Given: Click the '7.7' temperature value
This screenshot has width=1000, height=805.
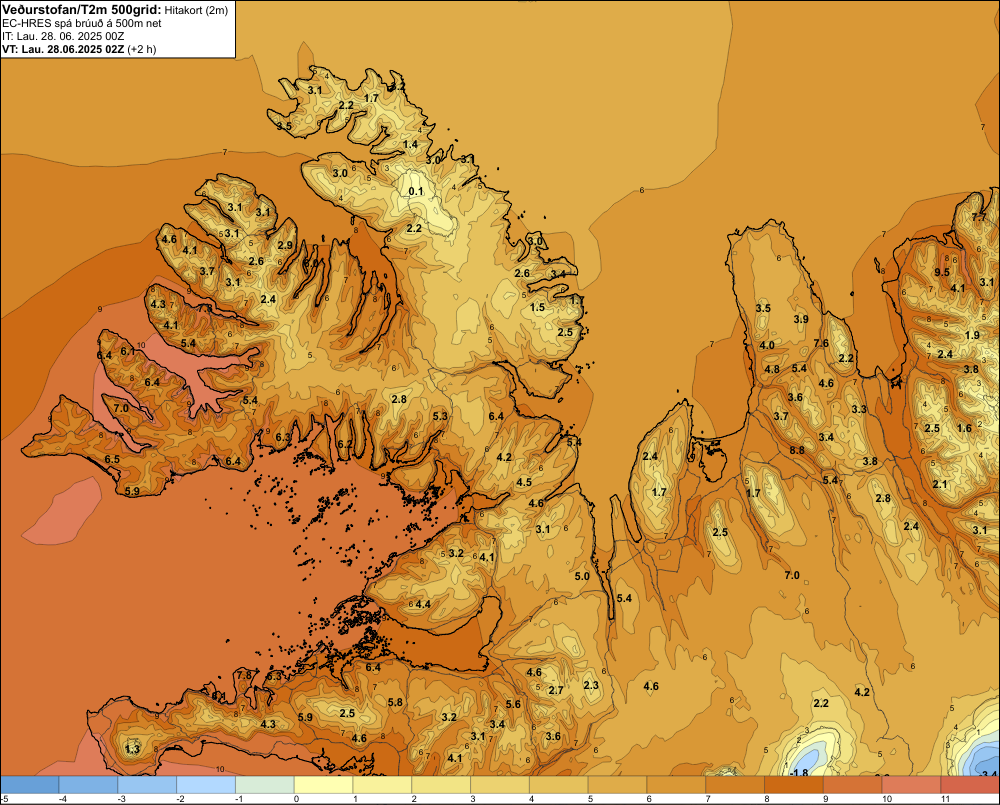Looking at the screenshot, I should point(978,217).
